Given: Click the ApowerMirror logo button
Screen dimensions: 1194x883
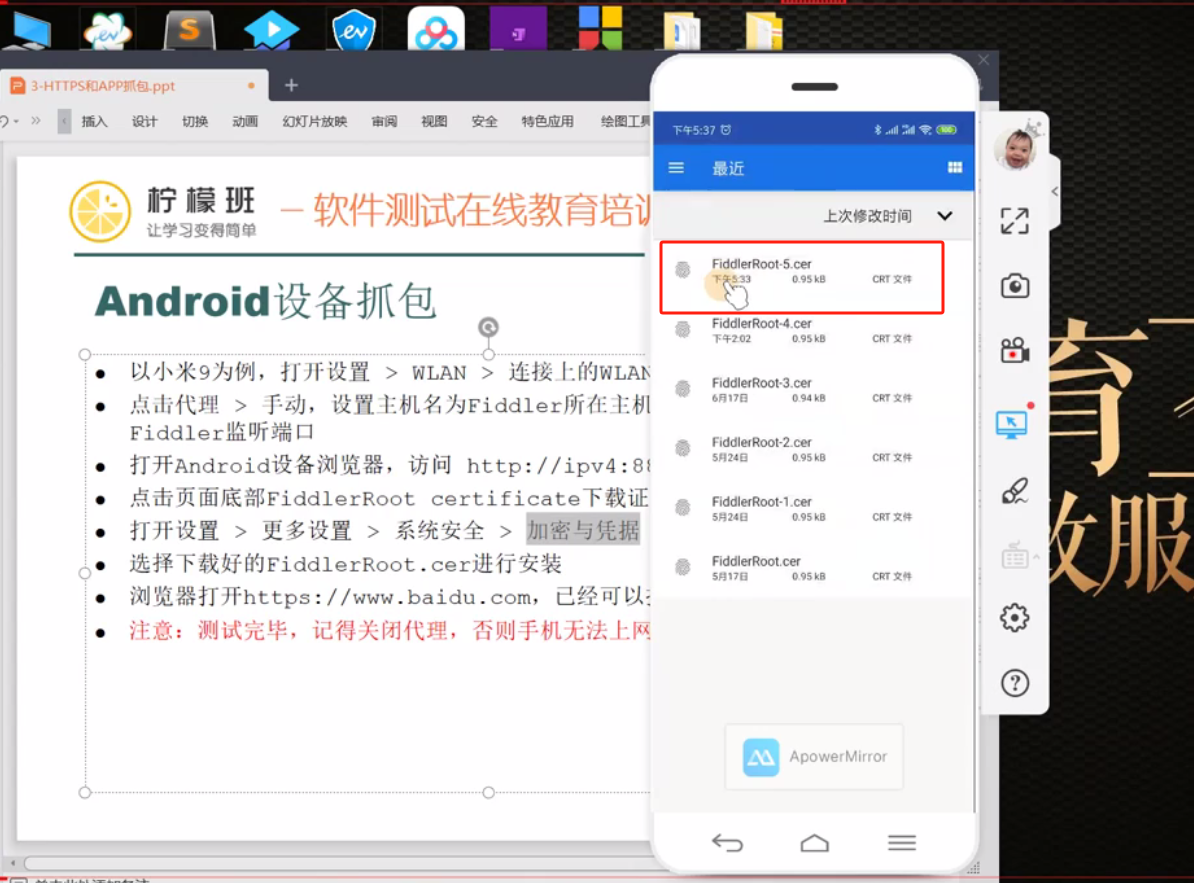Looking at the screenshot, I should pyautogui.click(x=814, y=757).
